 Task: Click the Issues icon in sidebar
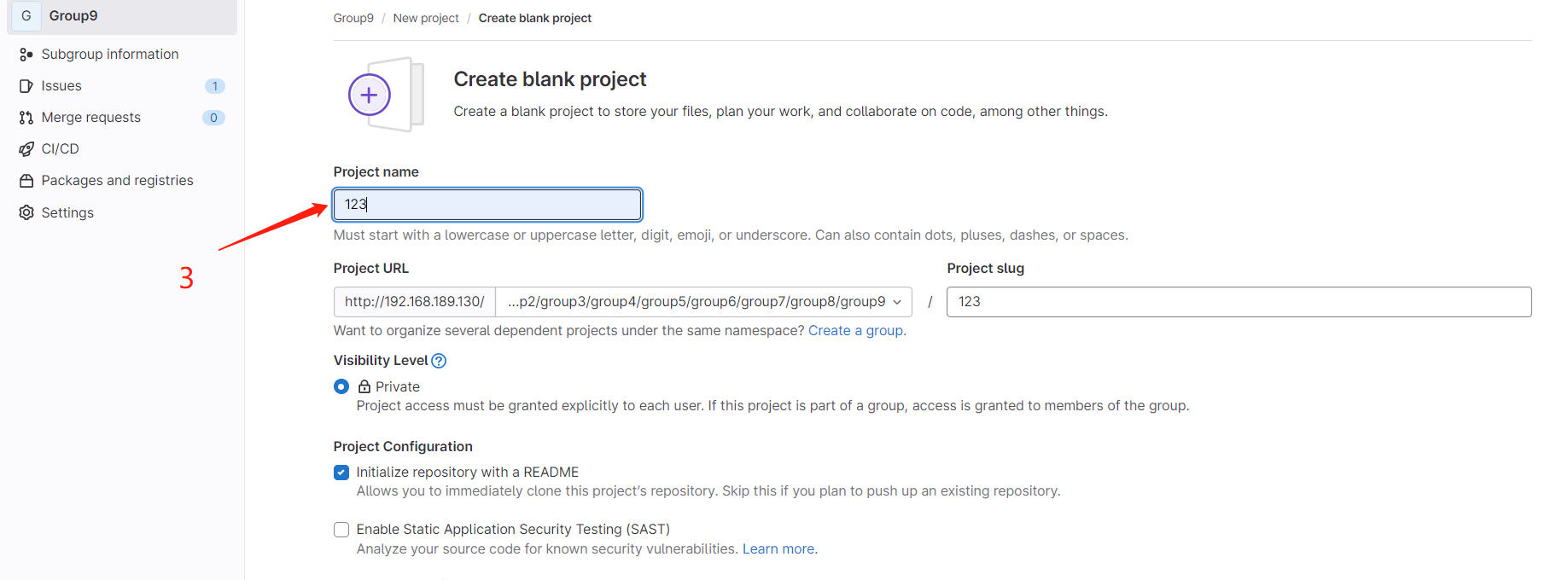coord(26,86)
